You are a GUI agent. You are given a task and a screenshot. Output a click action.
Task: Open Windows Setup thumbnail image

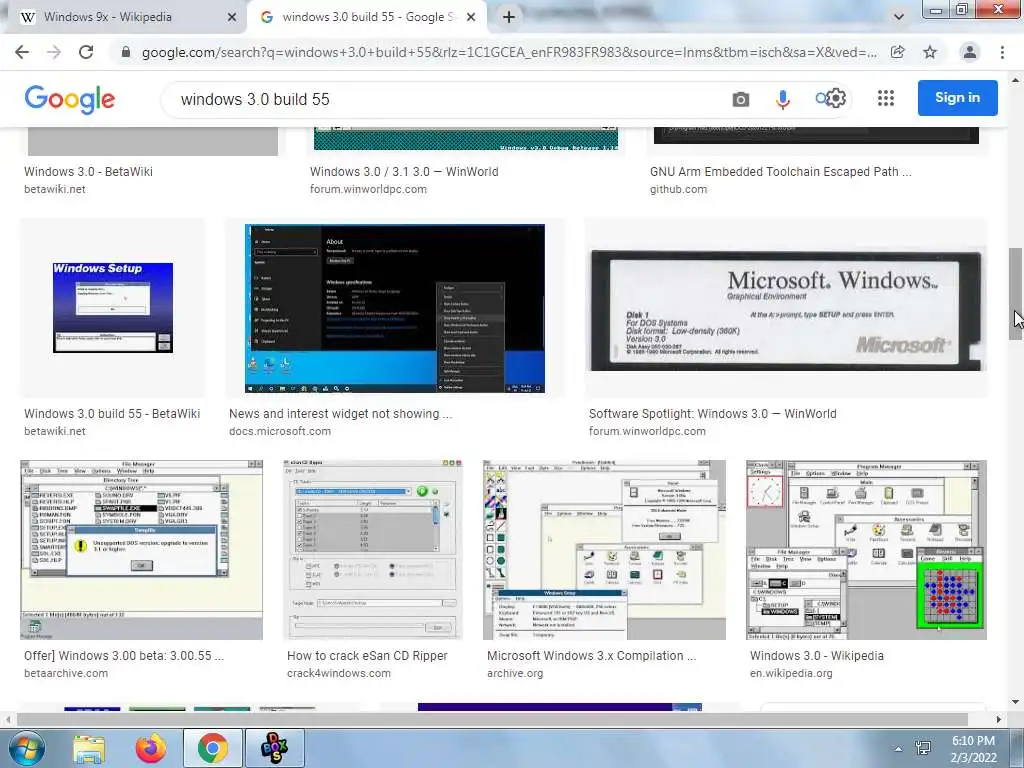coord(112,308)
